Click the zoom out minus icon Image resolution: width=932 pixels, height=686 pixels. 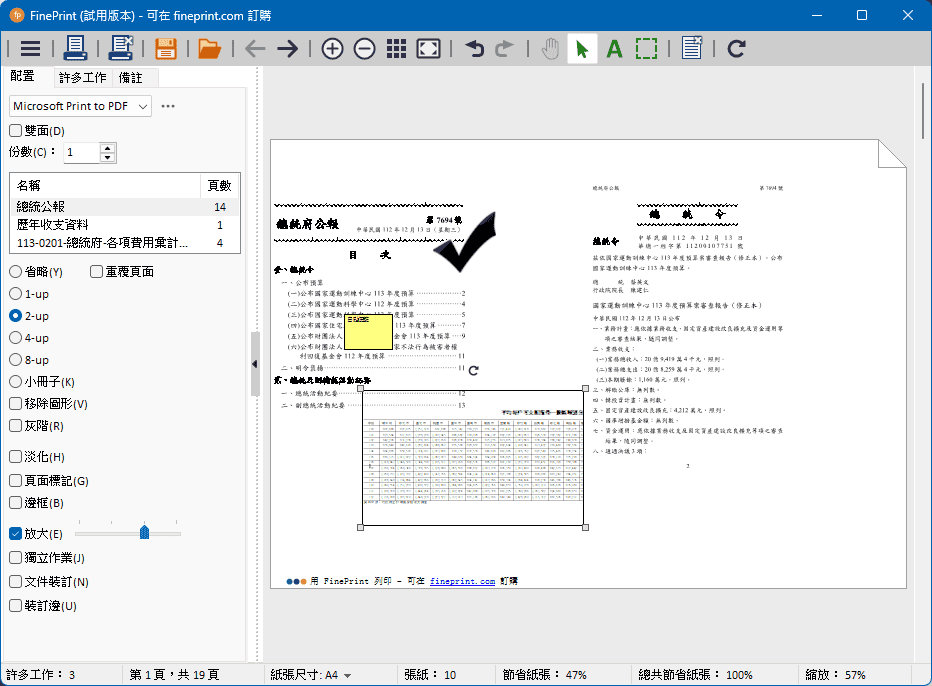[364, 48]
